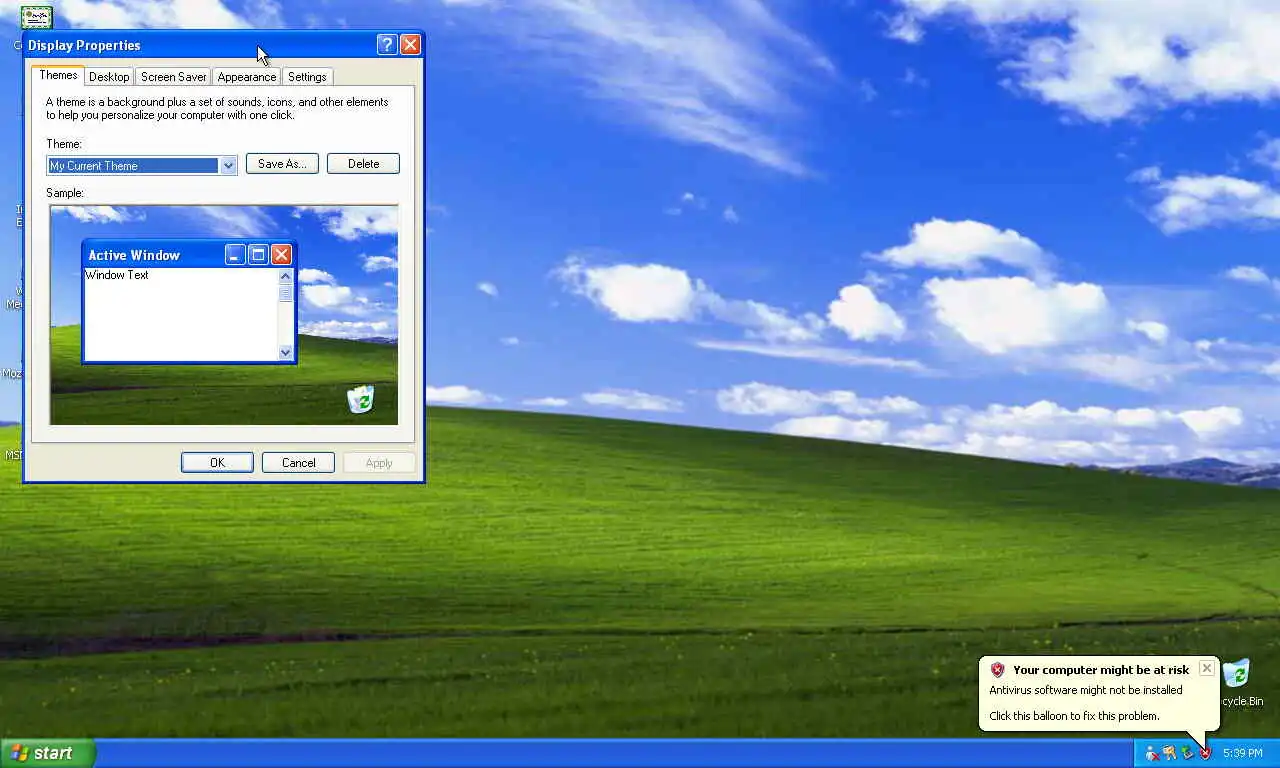Image resolution: width=1280 pixels, height=768 pixels.
Task: Click the Delete theme button
Action: click(x=363, y=164)
